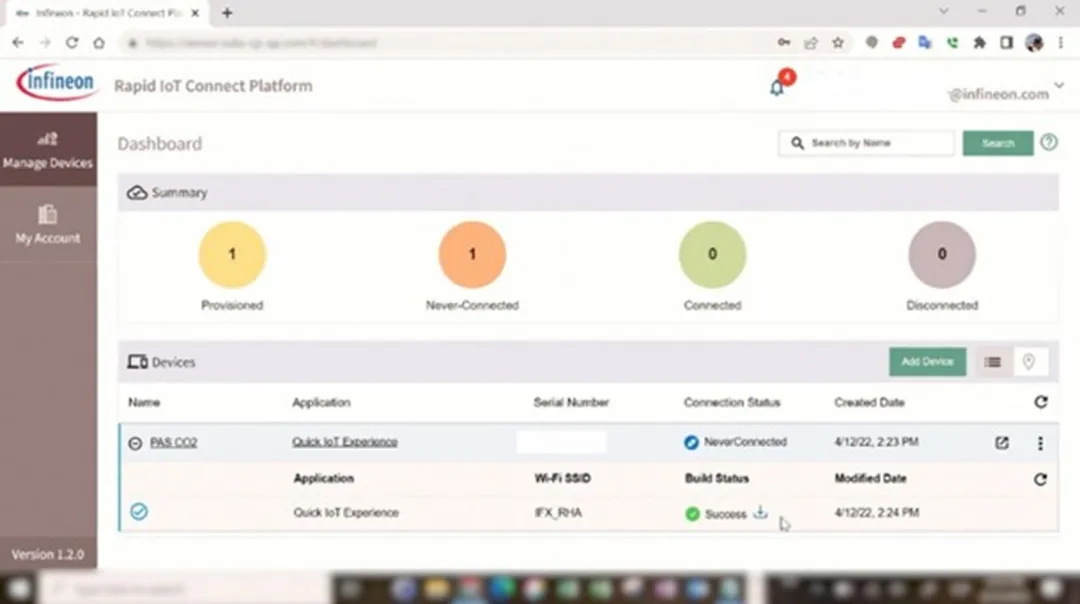Viewport: 1080px width, 604px height.
Task: Click the notification bell icon
Action: [776, 88]
